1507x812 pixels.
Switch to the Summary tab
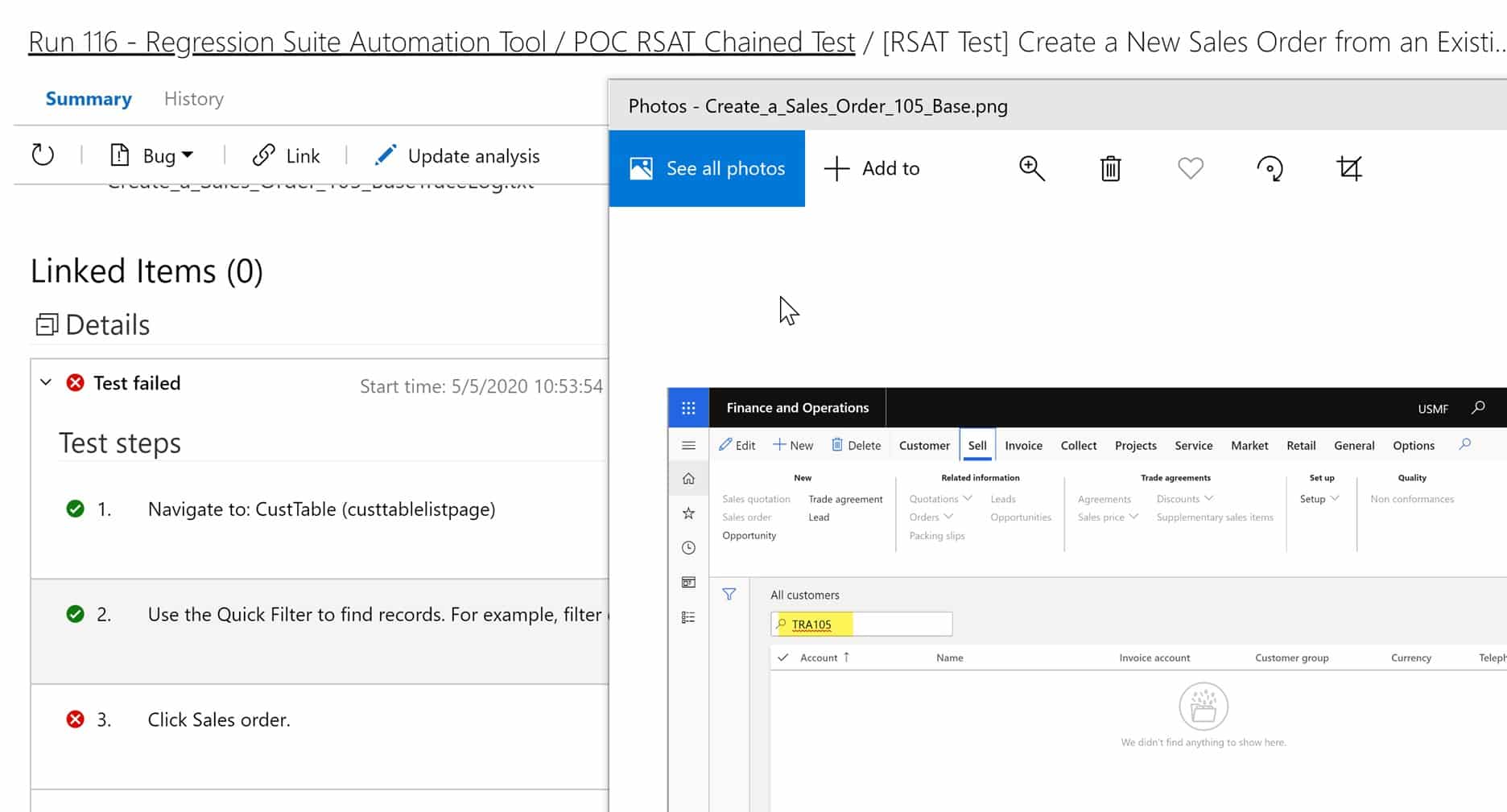pyautogui.click(x=89, y=98)
